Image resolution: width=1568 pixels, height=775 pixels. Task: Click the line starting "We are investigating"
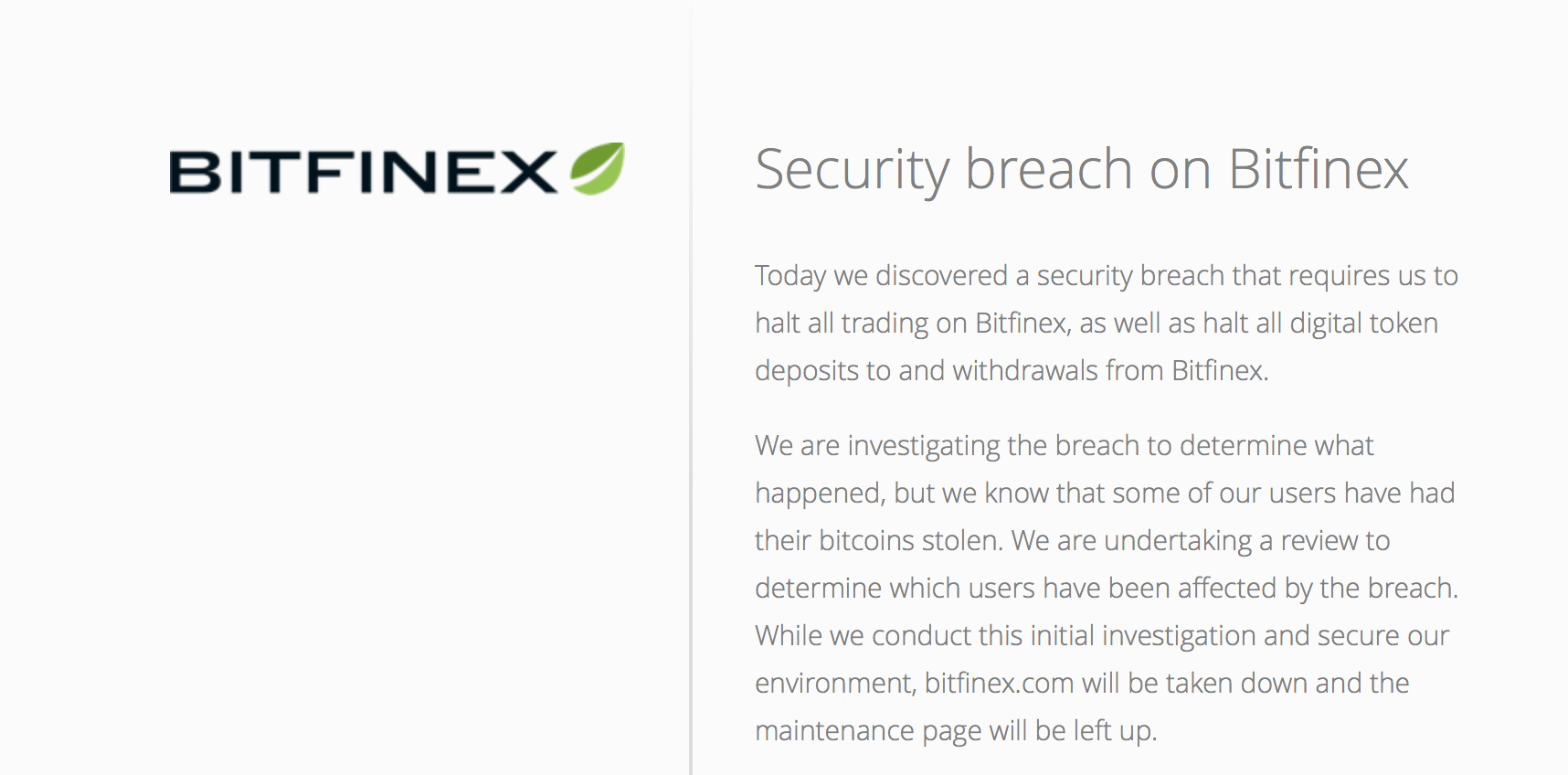point(1064,445)
